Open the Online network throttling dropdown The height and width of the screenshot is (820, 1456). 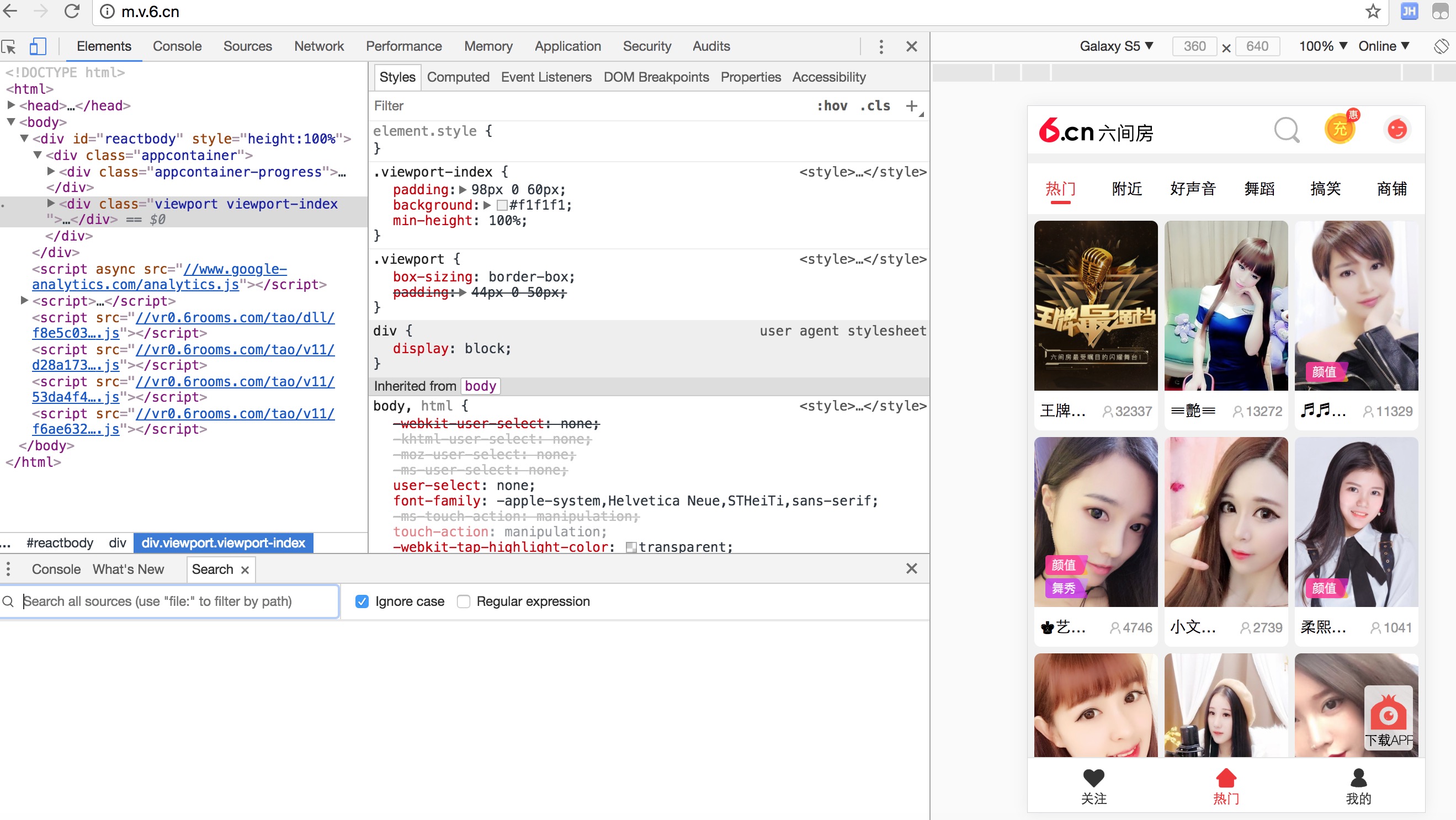tap(1384, 46)
